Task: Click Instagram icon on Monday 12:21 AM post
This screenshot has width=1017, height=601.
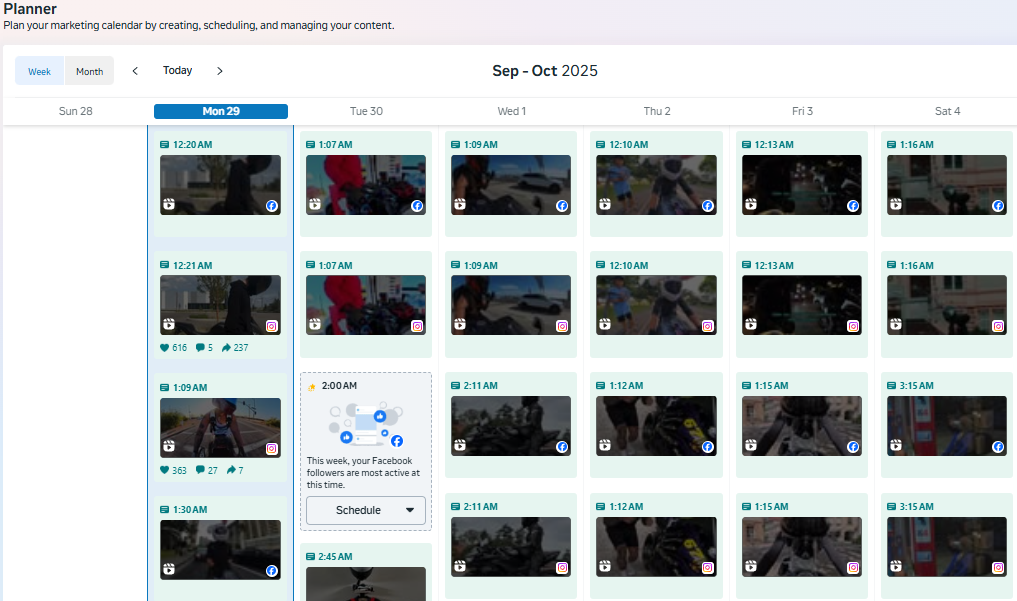Action: point(271,326)
